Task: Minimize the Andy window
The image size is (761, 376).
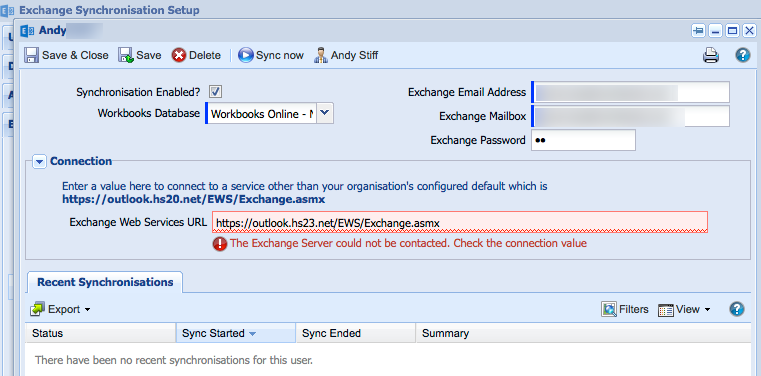Action: (x=715, y=31)
